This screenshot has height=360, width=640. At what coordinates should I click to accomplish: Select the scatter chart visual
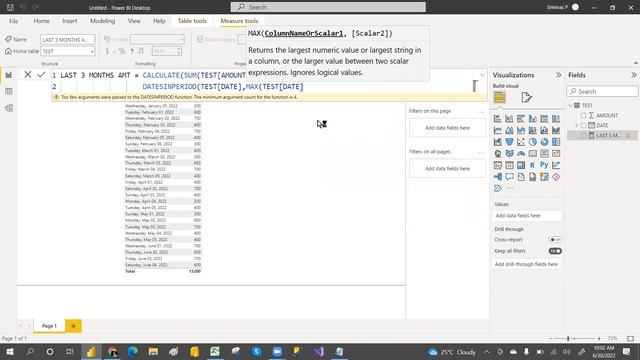point(521,142)
